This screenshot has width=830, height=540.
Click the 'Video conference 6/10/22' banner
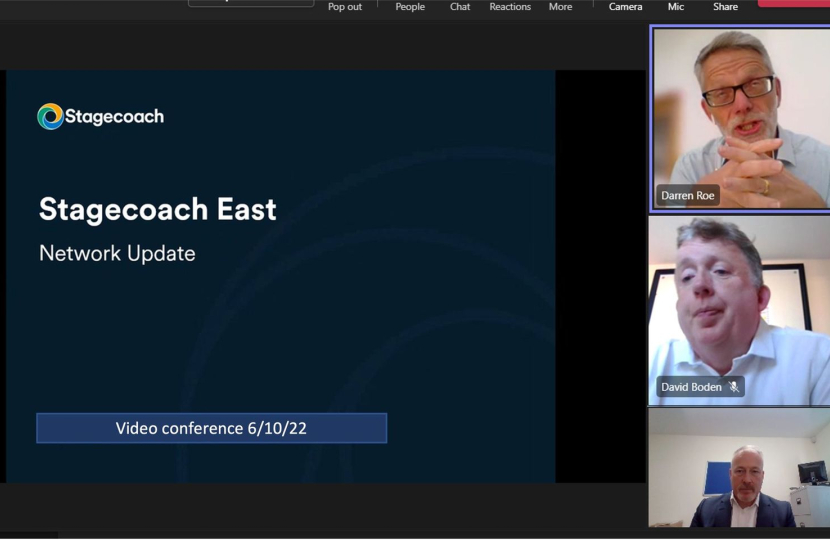(212, 428)
